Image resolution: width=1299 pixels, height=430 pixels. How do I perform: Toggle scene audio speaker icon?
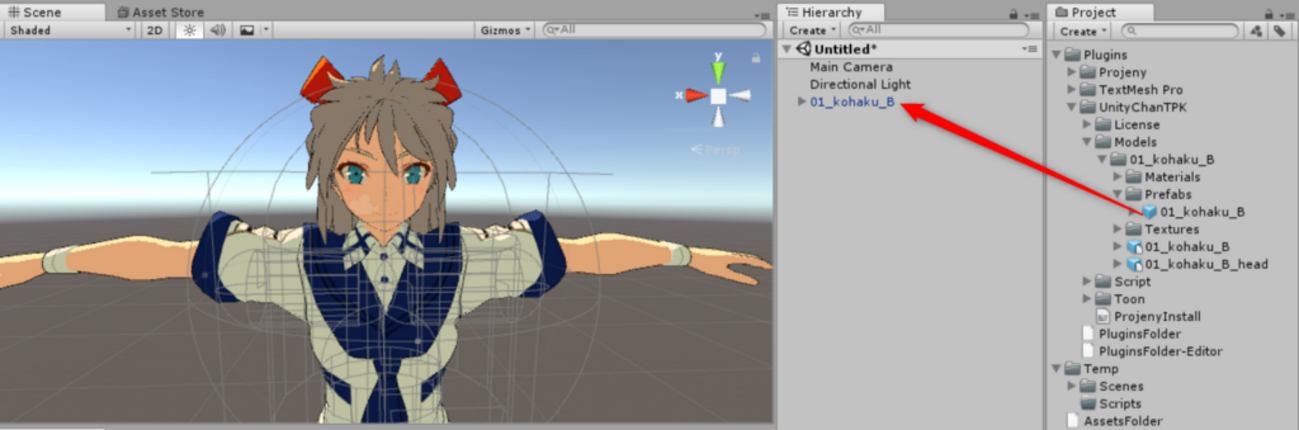pyautogui.click(x=218, y=30)
